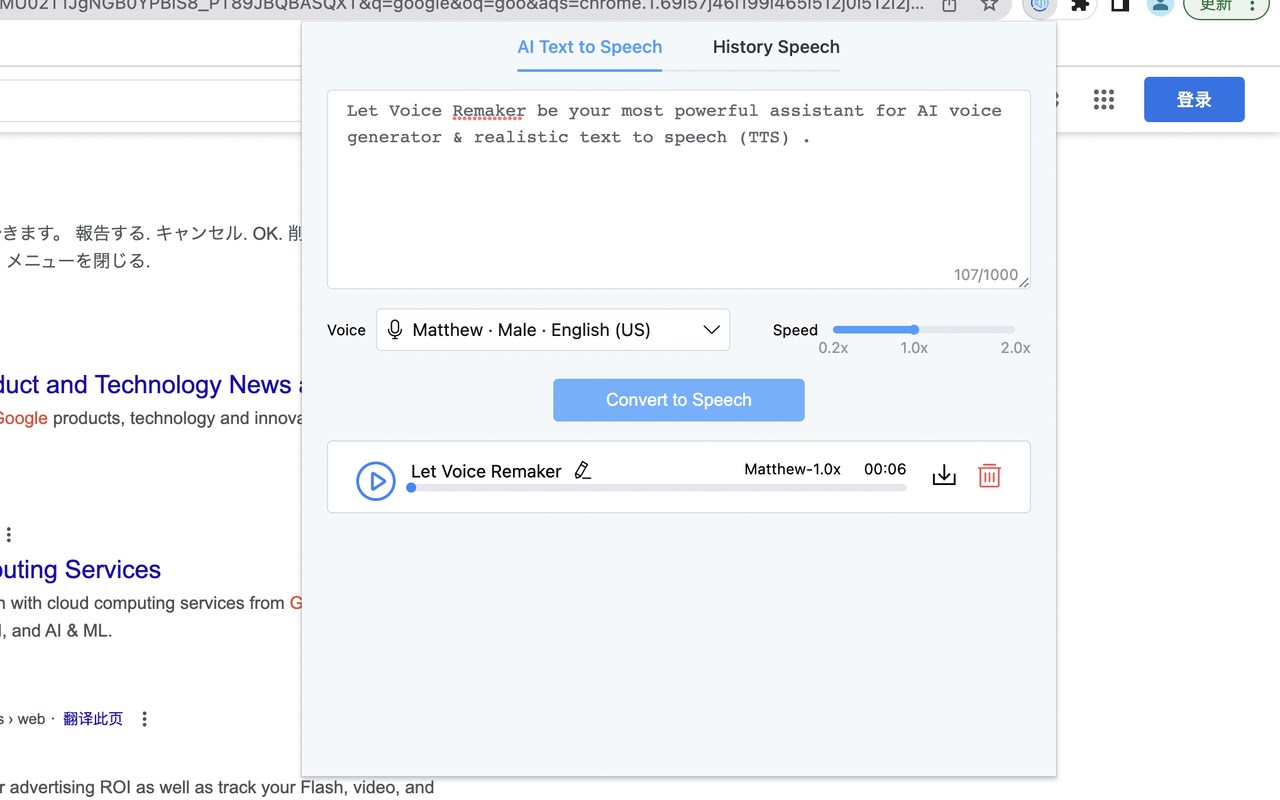
Task: Click the メニューを閉じる text
Action: tap(78, 262)
